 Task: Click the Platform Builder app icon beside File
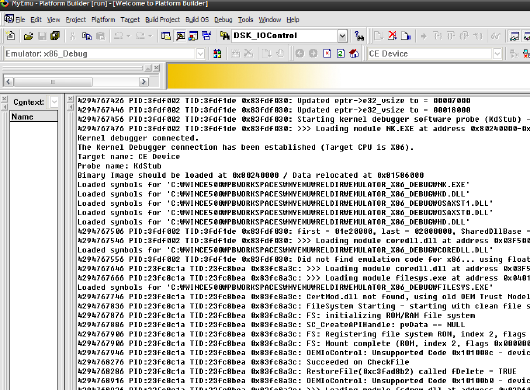9,19
